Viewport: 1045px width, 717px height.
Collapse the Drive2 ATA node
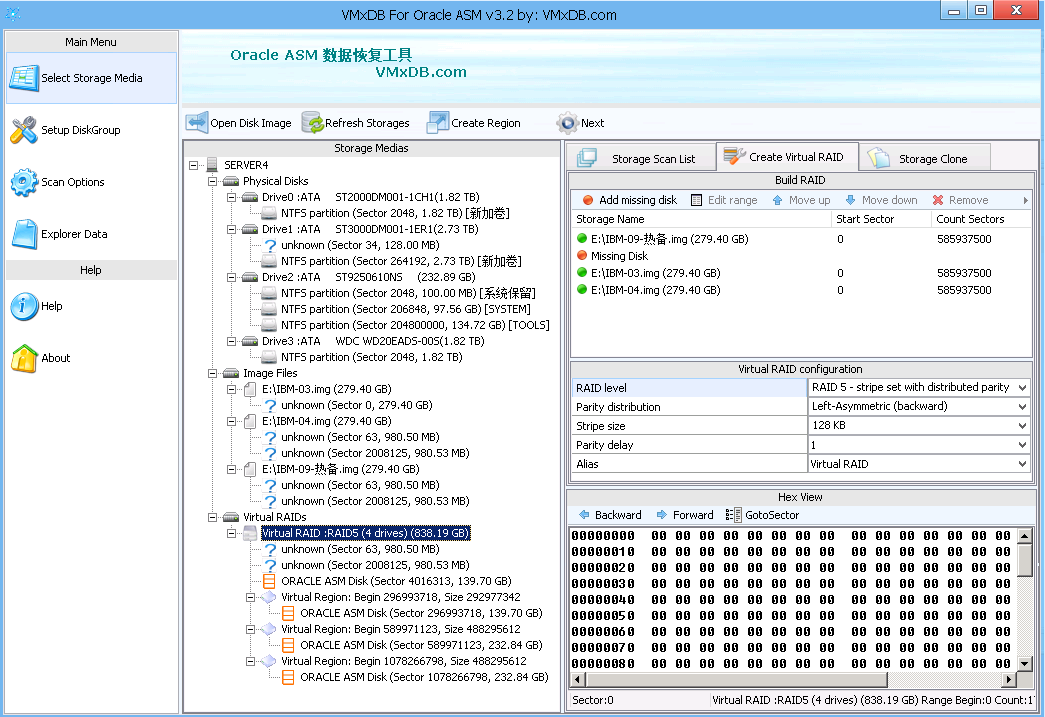coord(231,277)
